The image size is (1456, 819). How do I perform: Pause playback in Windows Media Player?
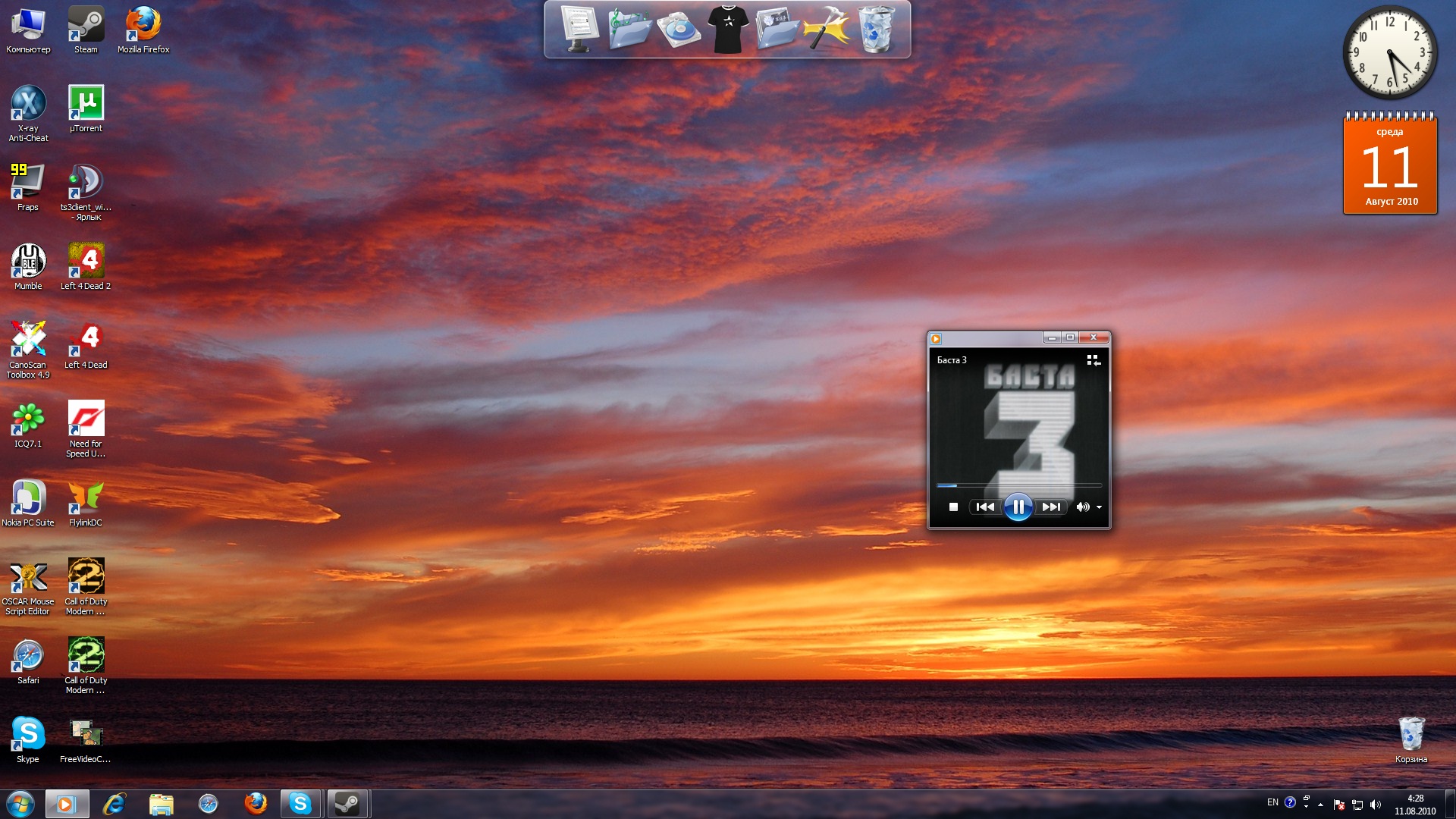[x=1018, y=507]
